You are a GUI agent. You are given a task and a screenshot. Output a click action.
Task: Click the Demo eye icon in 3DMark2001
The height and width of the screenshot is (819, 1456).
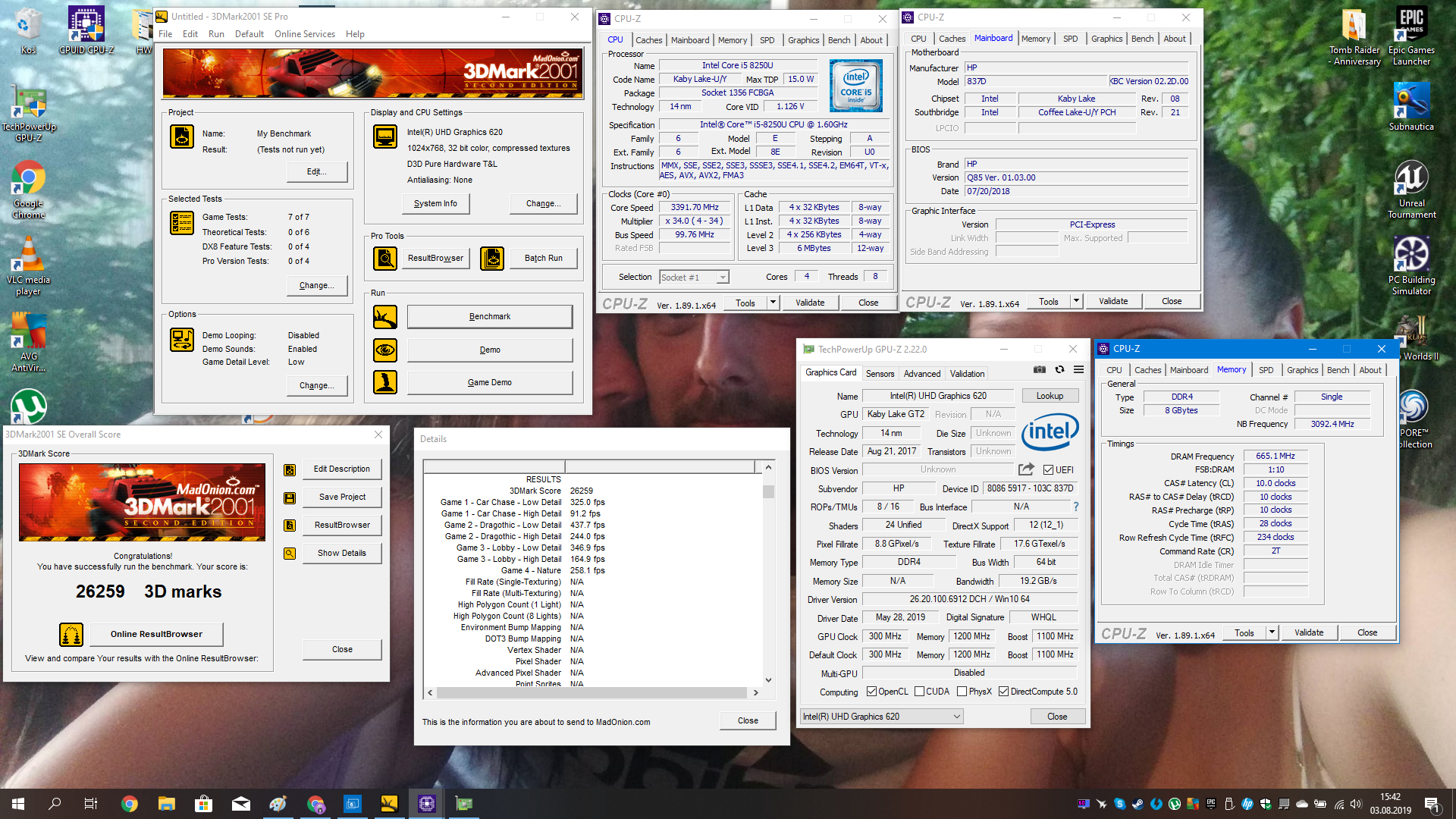[x=385, y=350]
